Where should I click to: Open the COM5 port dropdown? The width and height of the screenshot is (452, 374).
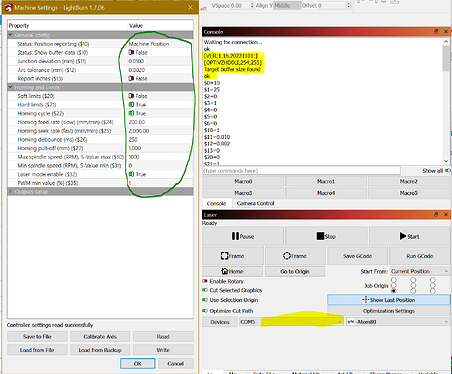tap(291, 322)
